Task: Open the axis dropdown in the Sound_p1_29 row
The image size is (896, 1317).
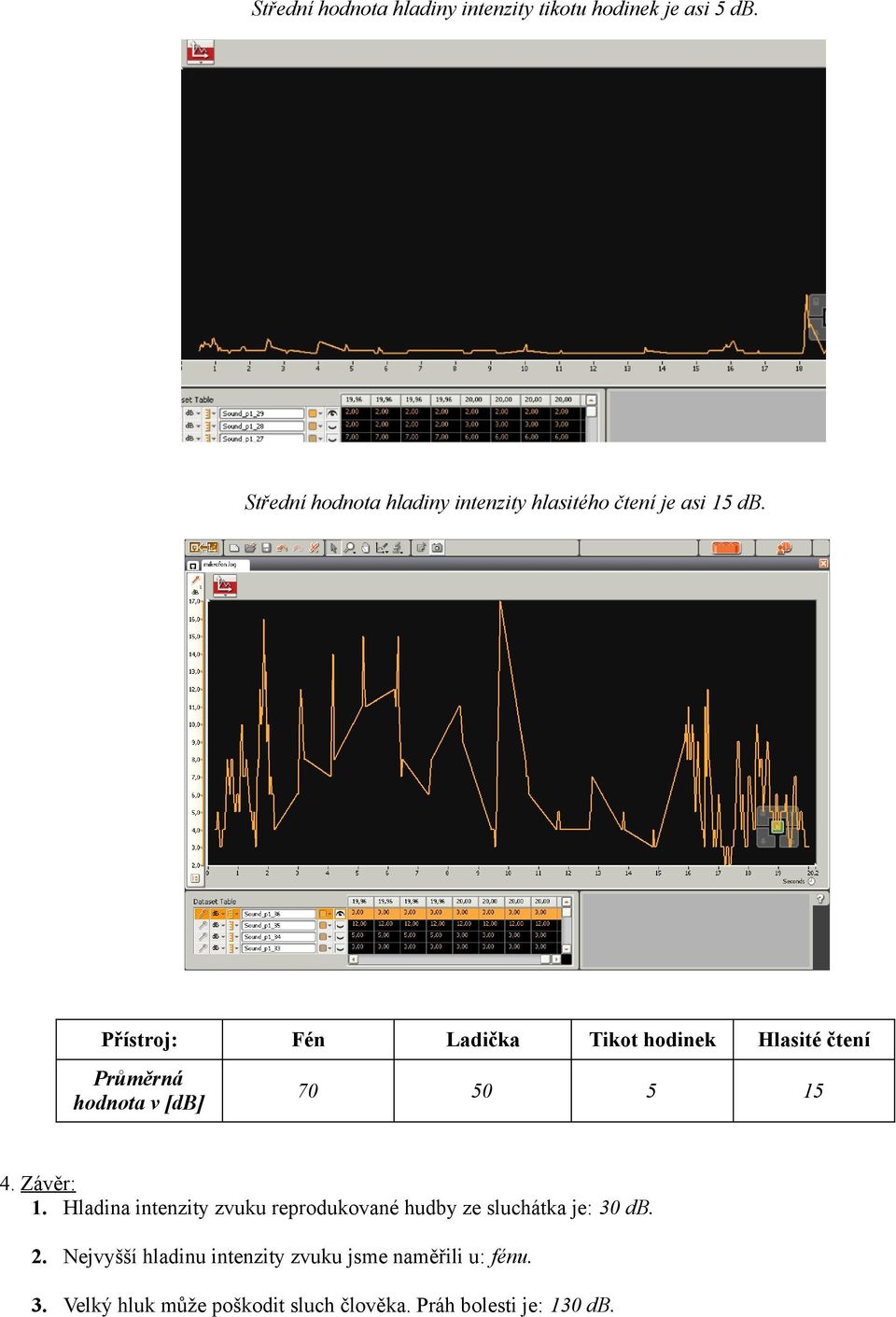Action: point(211,413)
